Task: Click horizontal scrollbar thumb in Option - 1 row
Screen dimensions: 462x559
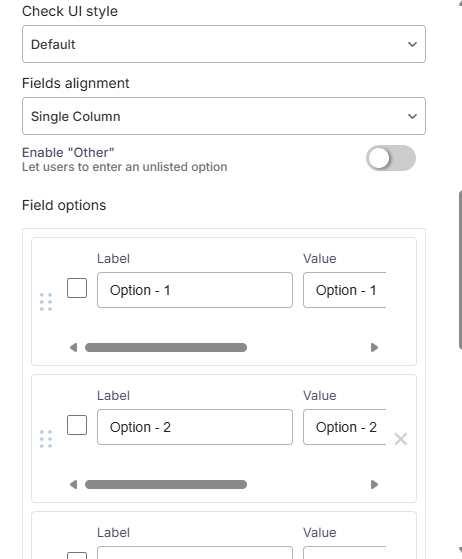Action: pyautogui.click(x=166, y=348)
